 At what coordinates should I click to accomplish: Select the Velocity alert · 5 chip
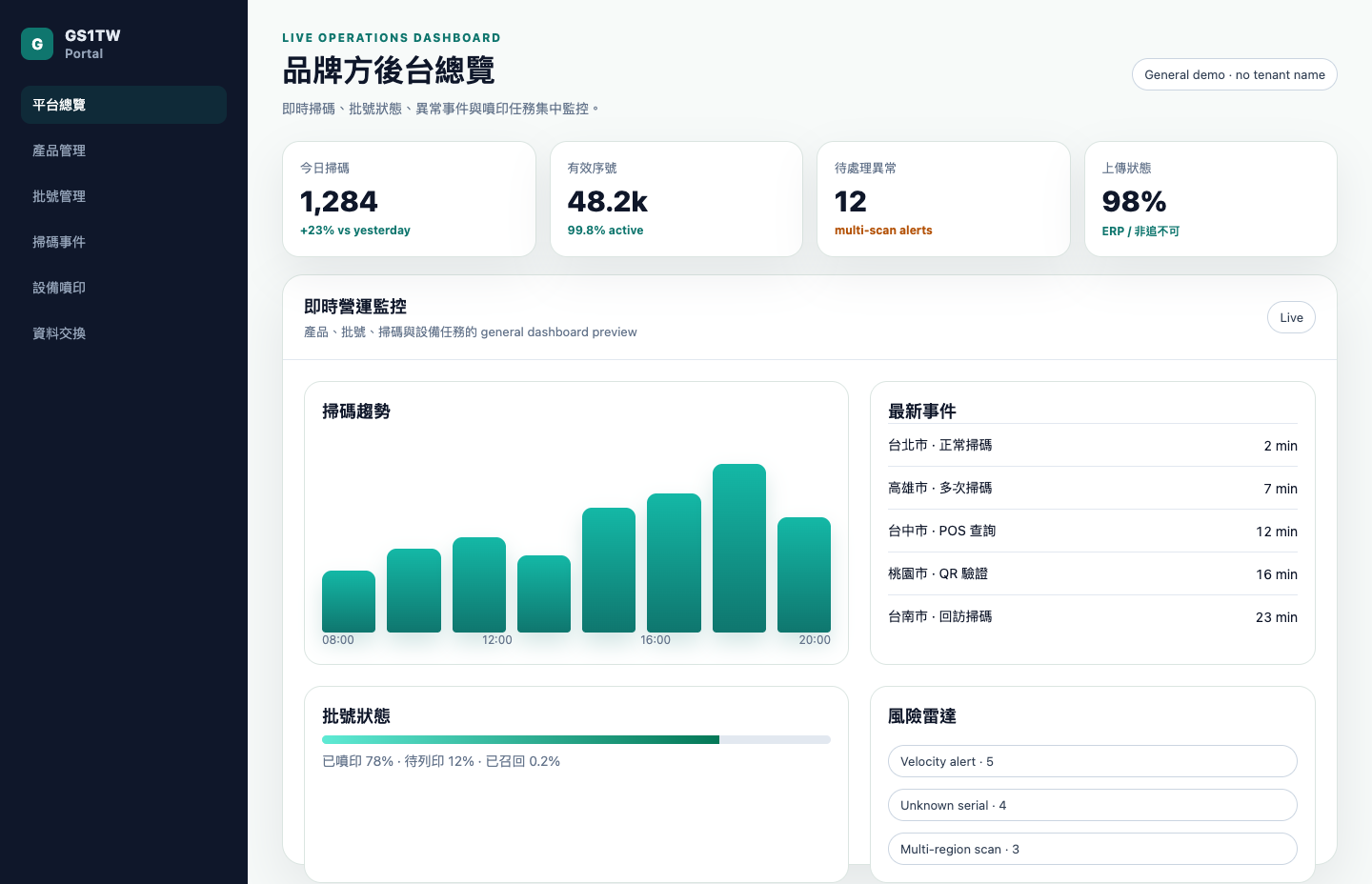1092,761
